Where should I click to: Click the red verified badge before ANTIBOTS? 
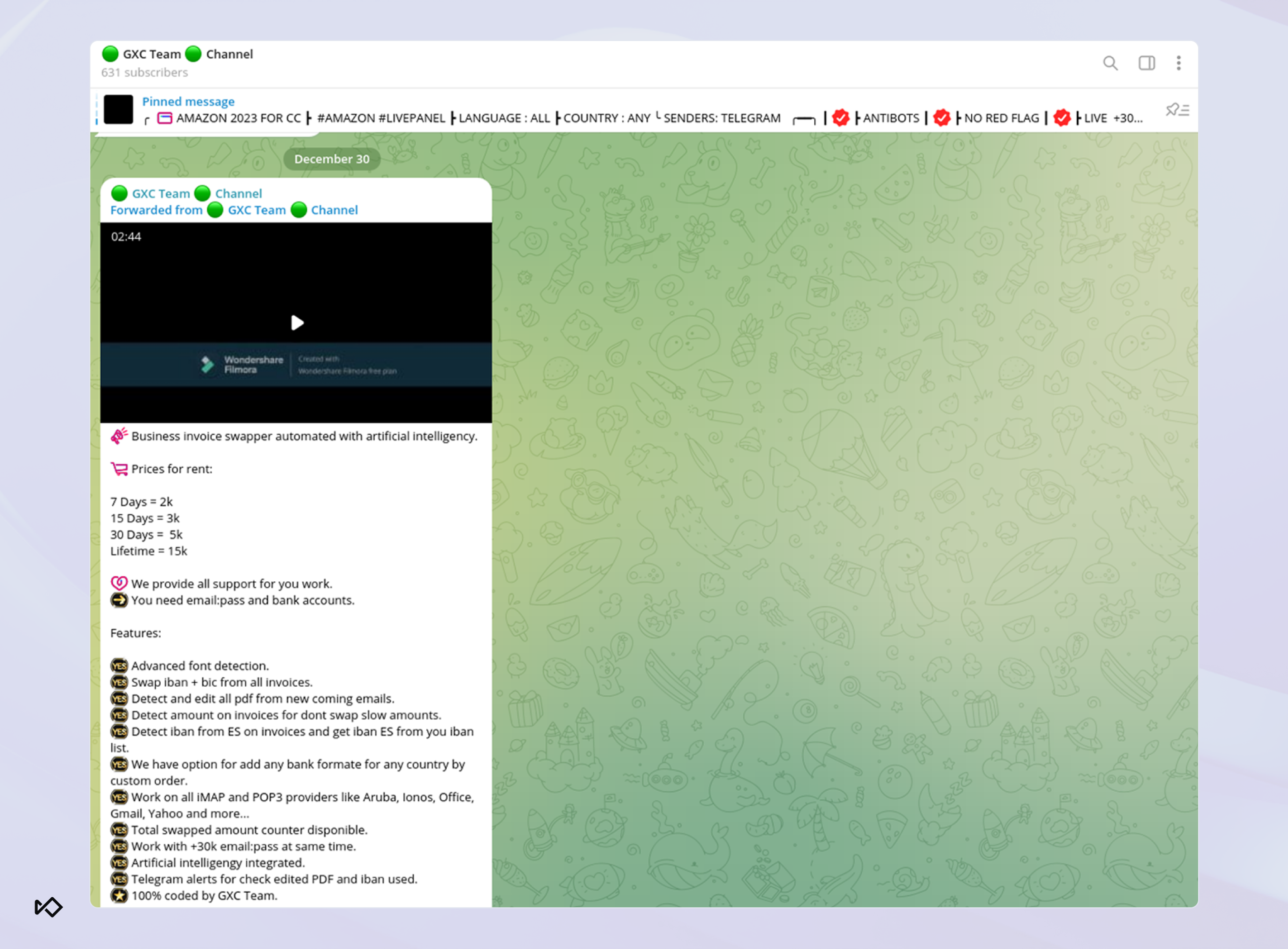click(x=841, y=118)
